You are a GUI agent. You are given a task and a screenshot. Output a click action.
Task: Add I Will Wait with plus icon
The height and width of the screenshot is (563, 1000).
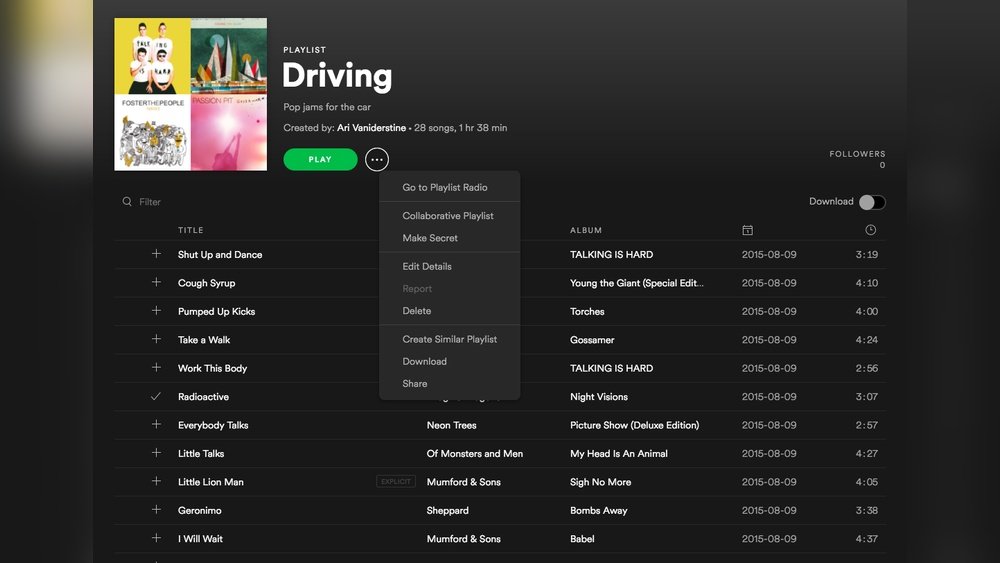pos(156,538)
